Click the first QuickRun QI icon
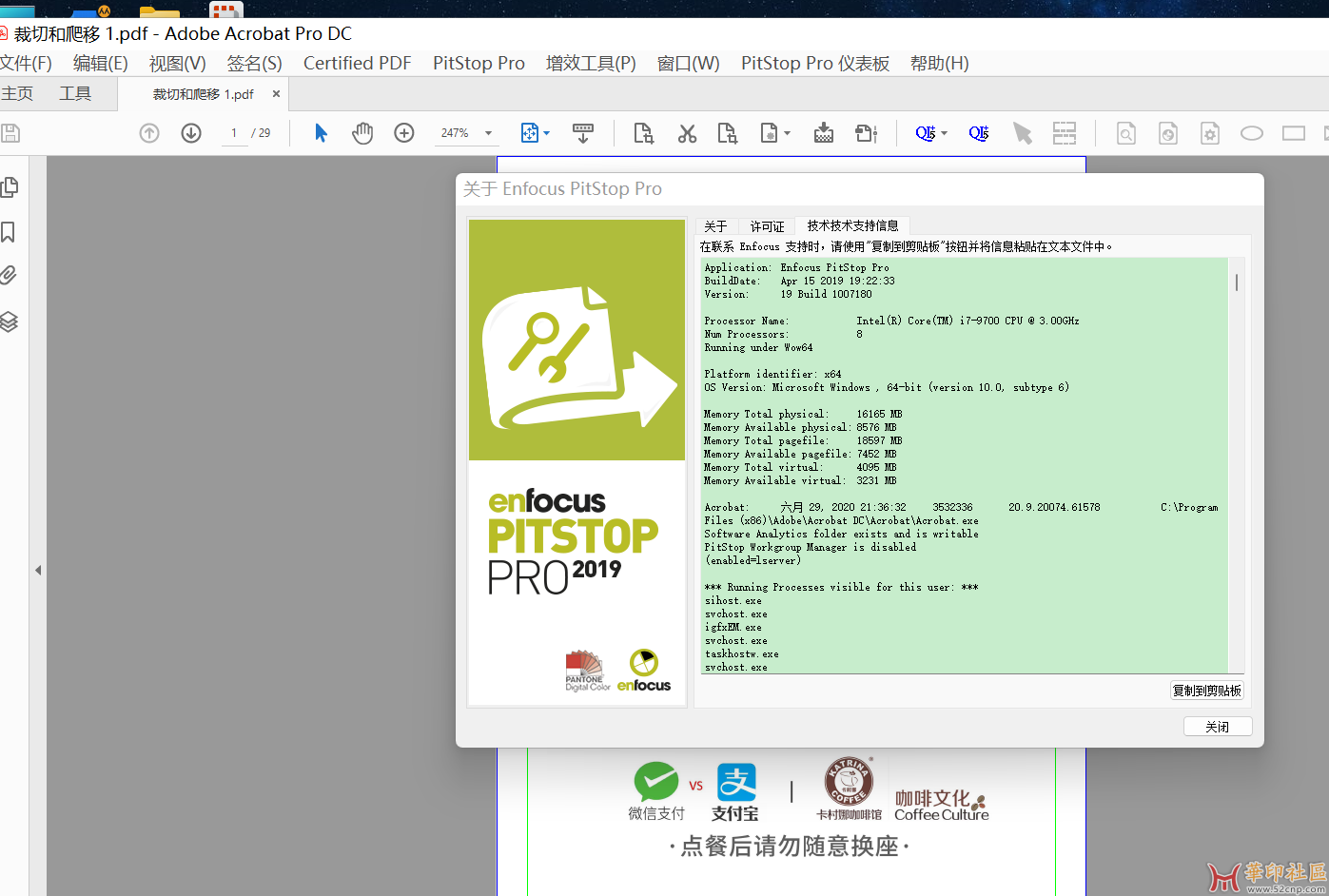Viewport: 1329px width, 896px height. (x=926, y=133)
